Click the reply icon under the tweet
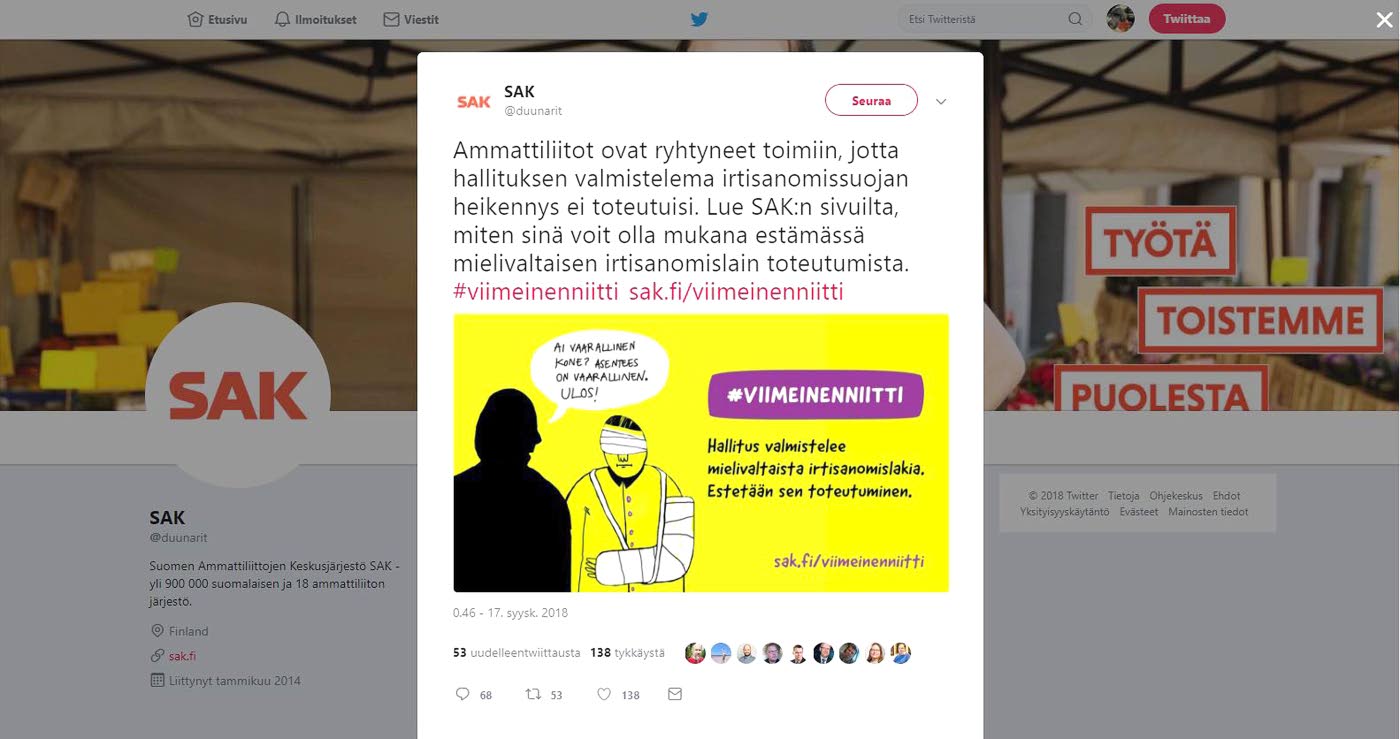This screenshot has height=739, width=1400. [x=462, y=694]
